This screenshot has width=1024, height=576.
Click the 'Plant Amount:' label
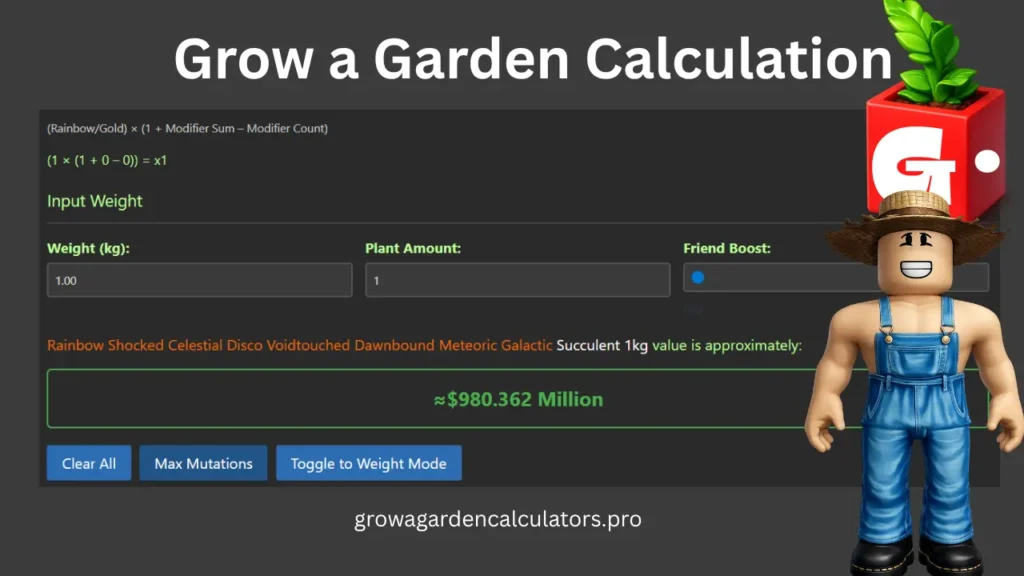tap(413, 248)
